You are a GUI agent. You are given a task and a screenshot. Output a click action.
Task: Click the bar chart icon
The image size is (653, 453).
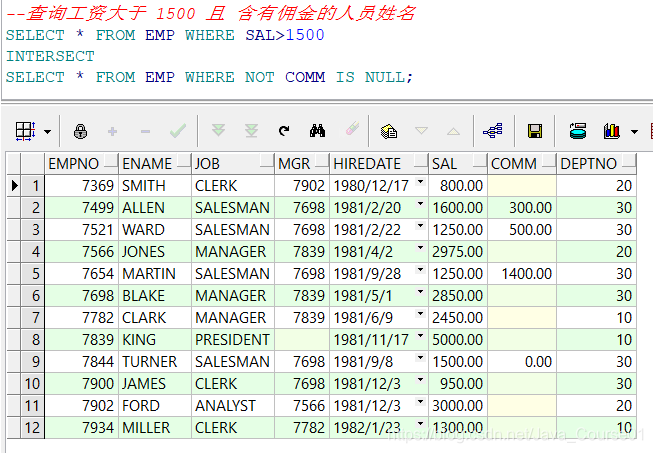coord(611,131)
